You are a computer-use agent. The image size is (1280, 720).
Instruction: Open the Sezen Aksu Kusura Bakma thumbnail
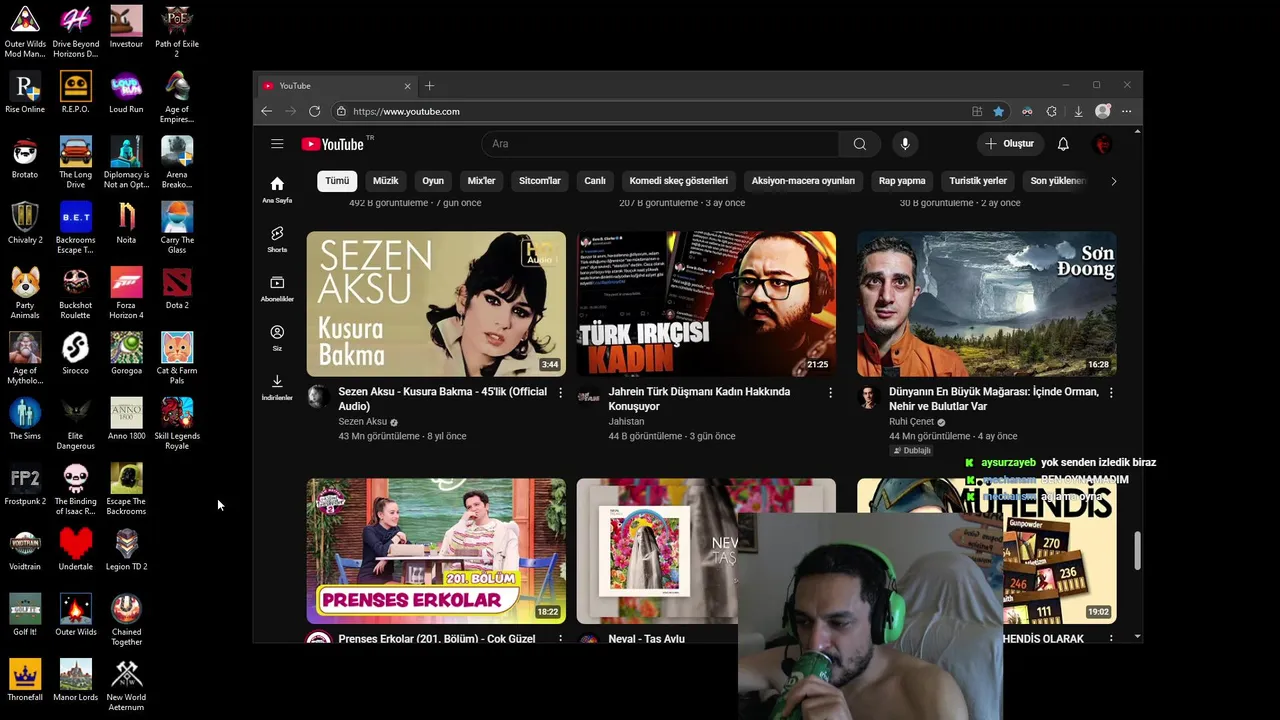pyautogui.click(x=436, y=304)
